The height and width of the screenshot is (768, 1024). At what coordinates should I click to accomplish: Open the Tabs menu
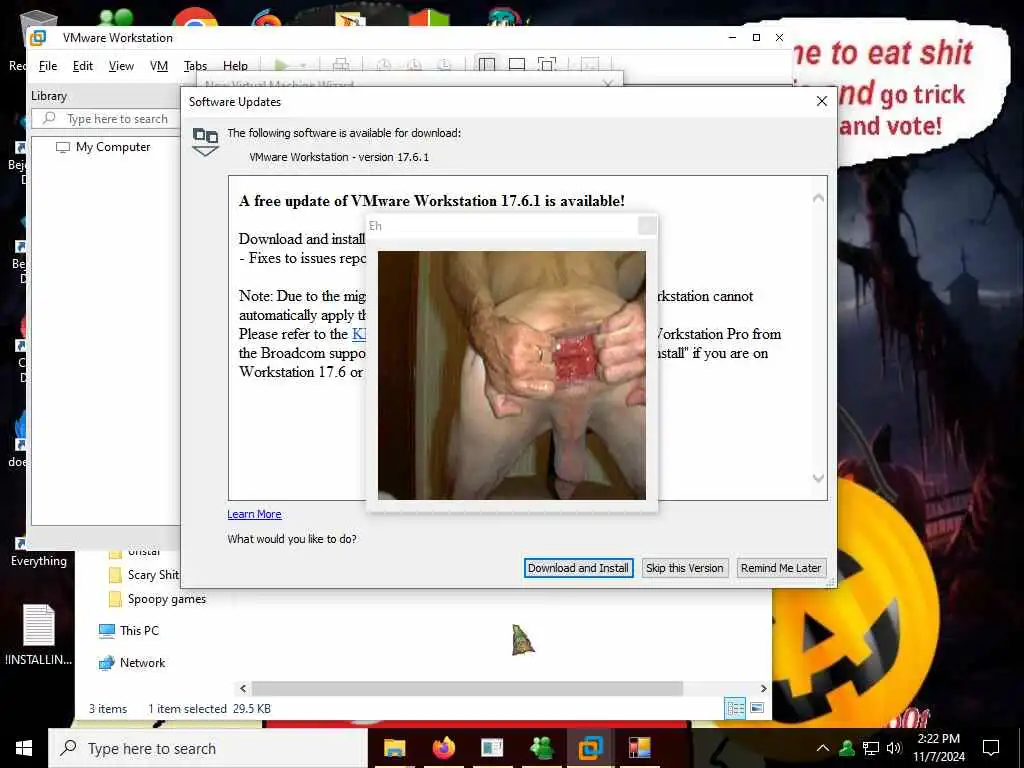coord(195,66)
